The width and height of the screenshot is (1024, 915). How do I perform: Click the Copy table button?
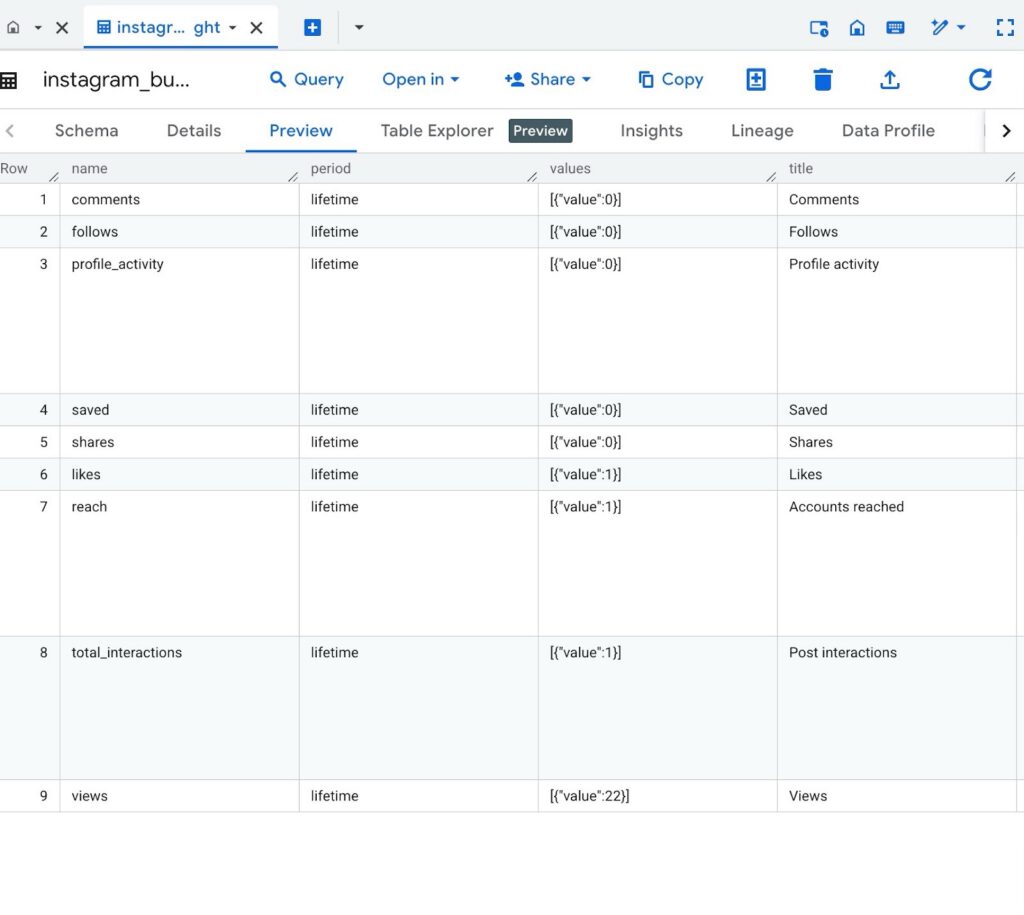(670, 80)
